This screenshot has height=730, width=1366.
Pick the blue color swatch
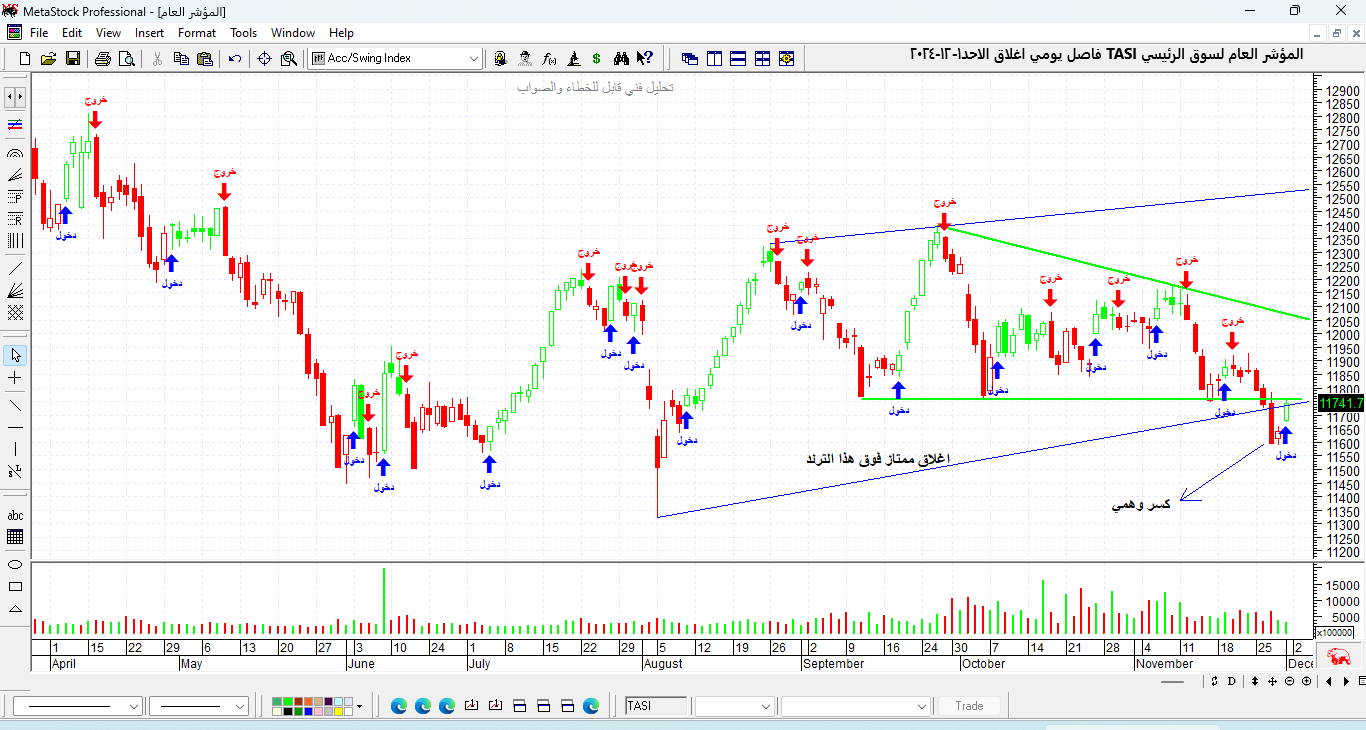308,712
